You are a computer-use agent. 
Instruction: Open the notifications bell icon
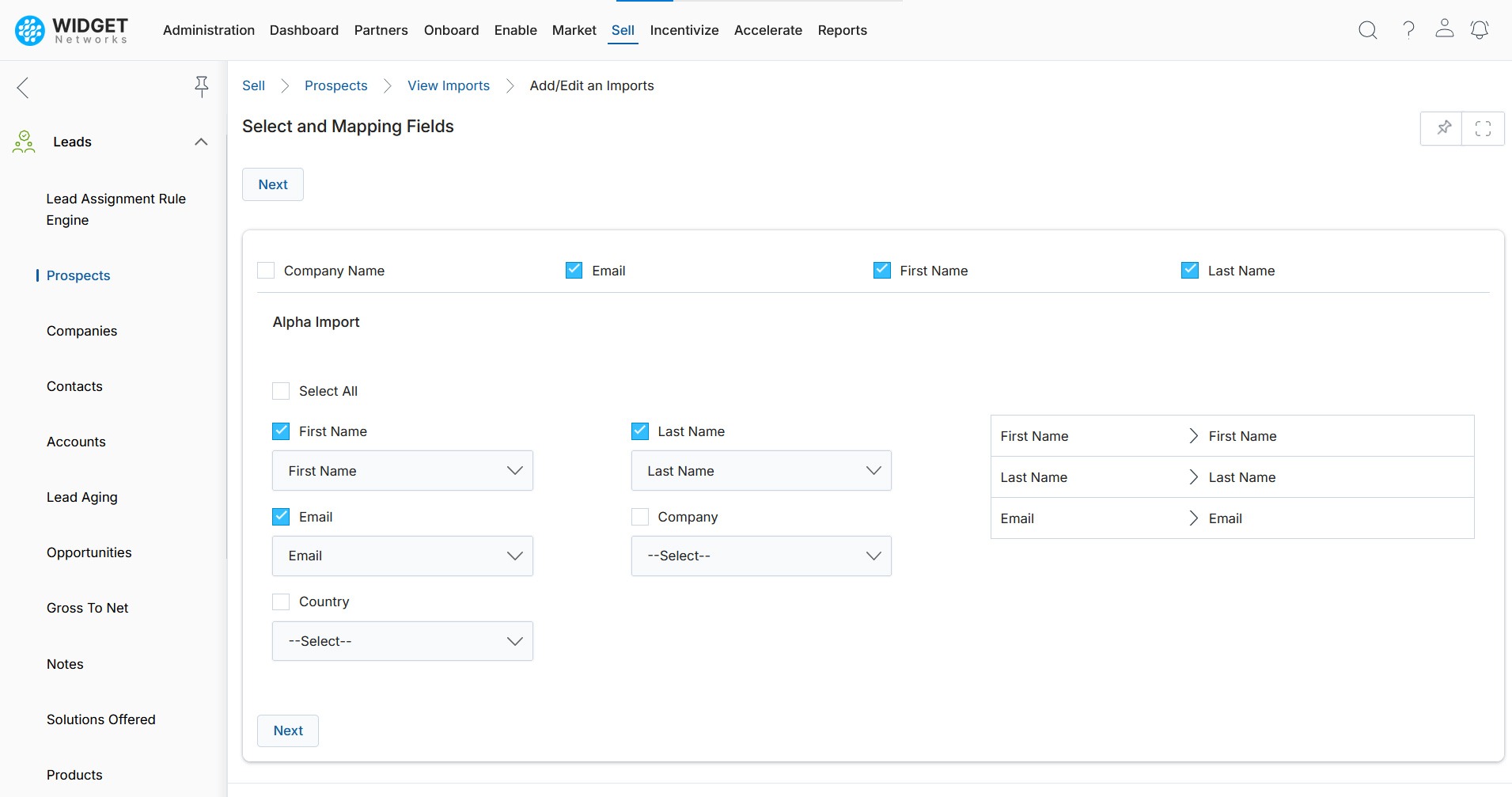click(1479, 30)
